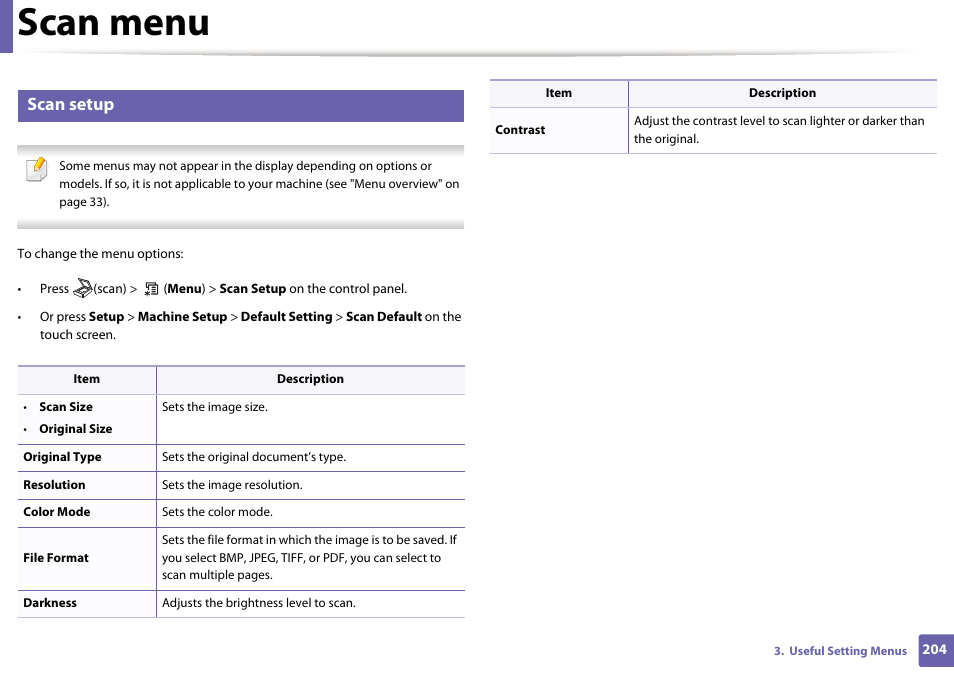
Task: Expand the Darkness table row
Action: [x=50, y=603]
